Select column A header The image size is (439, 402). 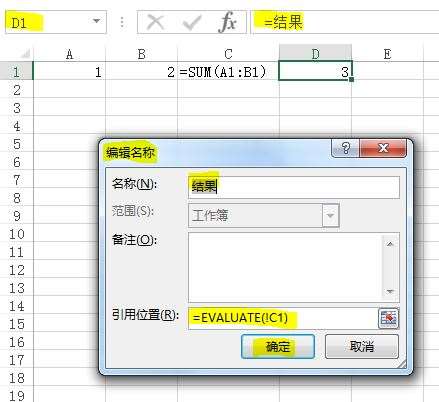pos(69,54)
